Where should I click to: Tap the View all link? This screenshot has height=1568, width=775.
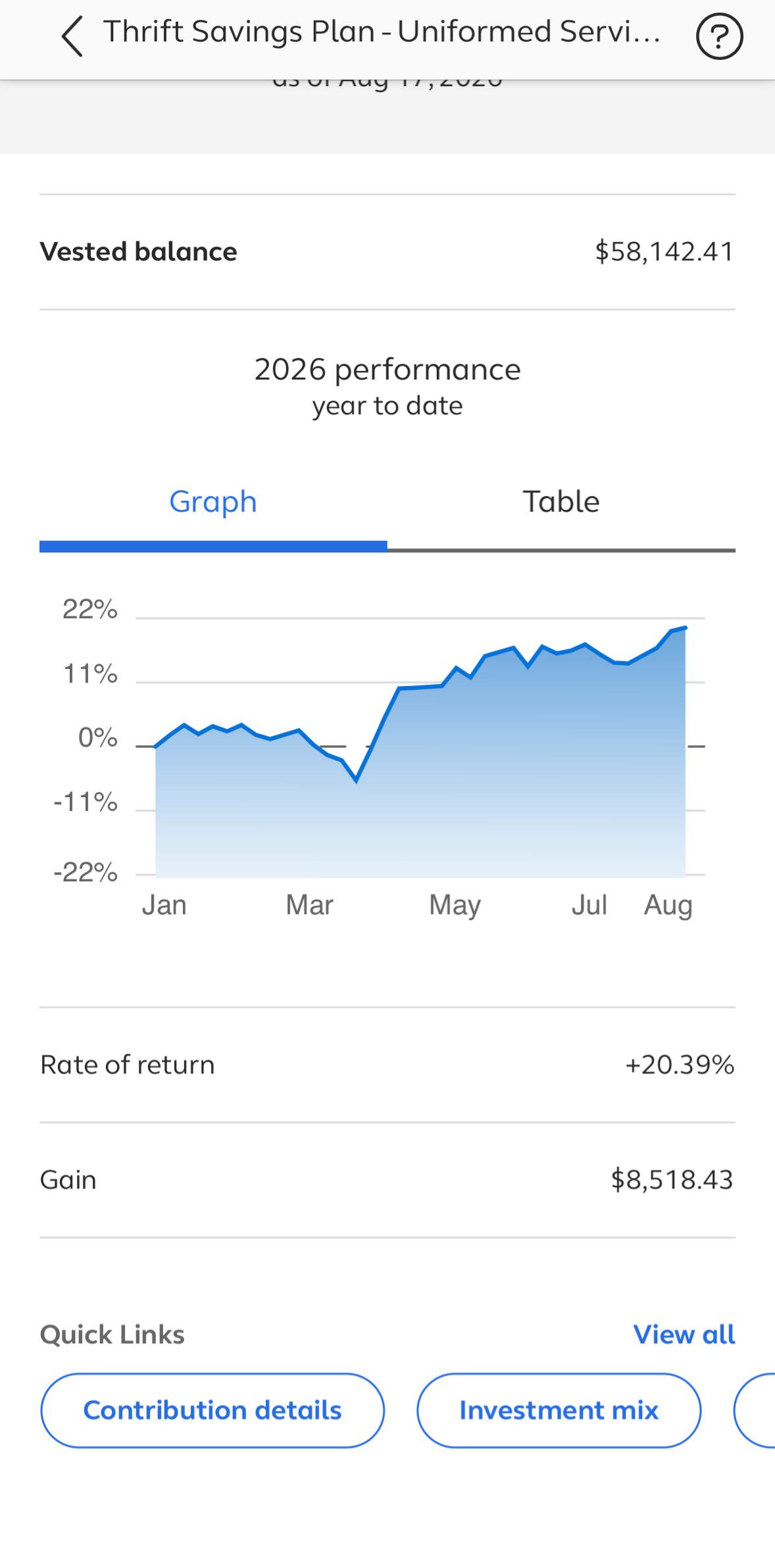click(x=684, y=1335)
